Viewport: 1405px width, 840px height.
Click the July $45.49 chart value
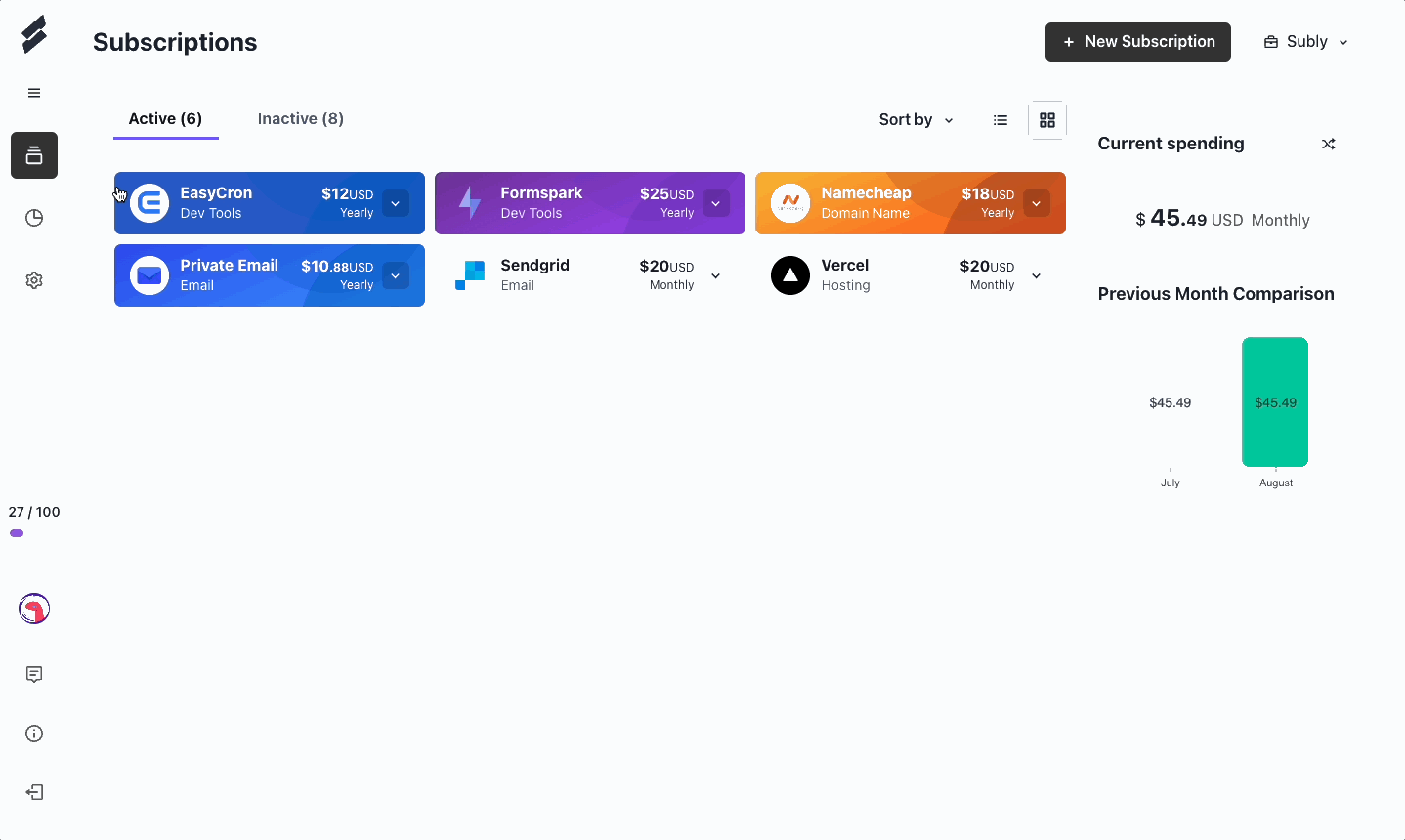[1170, 402]
